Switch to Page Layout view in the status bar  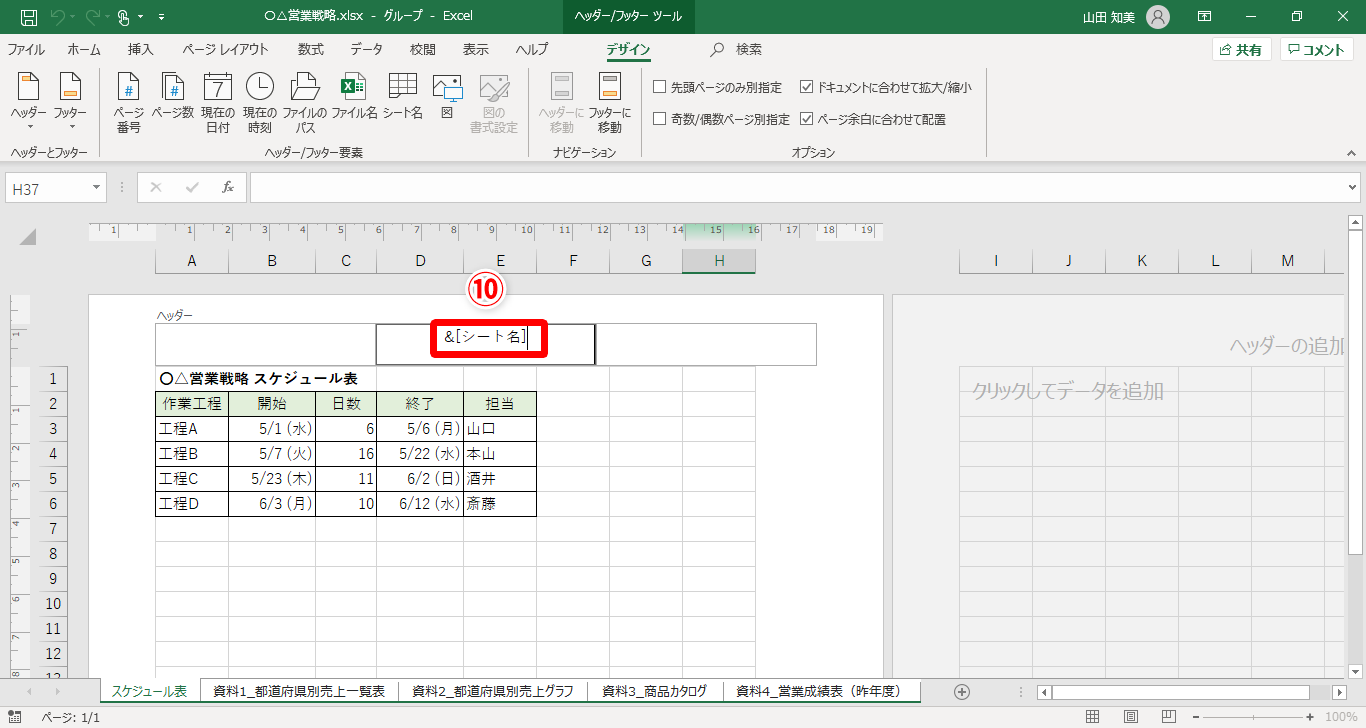pos(1129,717)
